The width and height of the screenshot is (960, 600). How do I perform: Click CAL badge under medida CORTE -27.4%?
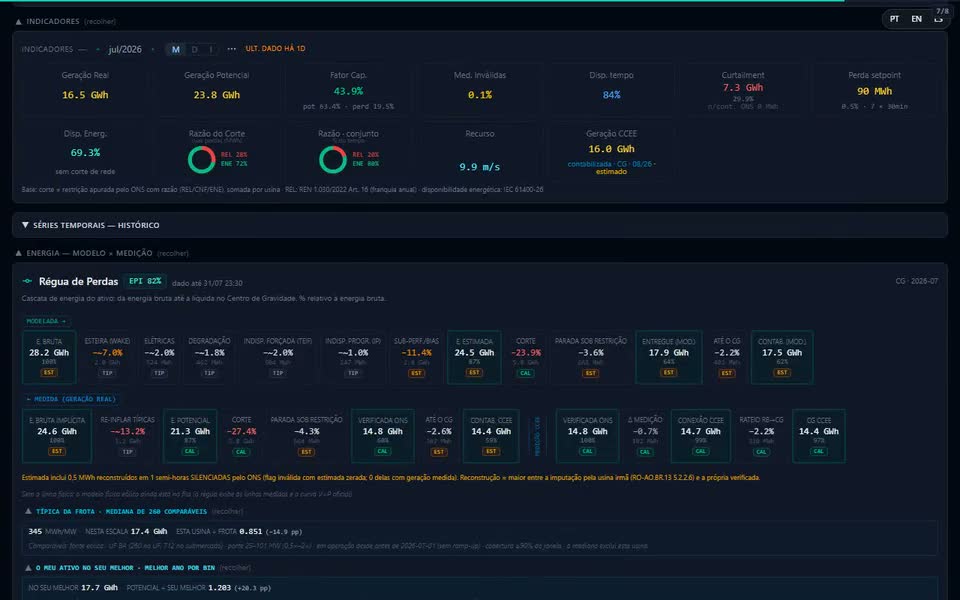(x=241, y=451)
